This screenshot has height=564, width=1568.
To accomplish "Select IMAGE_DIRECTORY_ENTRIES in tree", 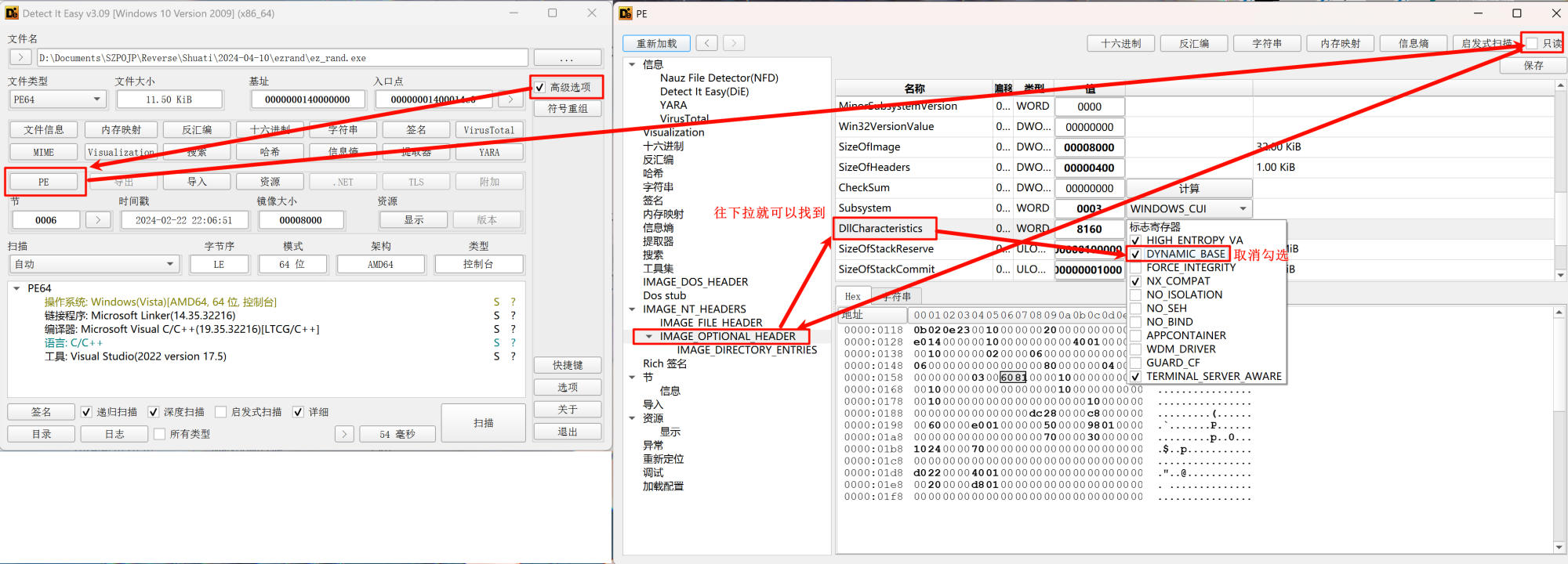I will coord(746,350).
